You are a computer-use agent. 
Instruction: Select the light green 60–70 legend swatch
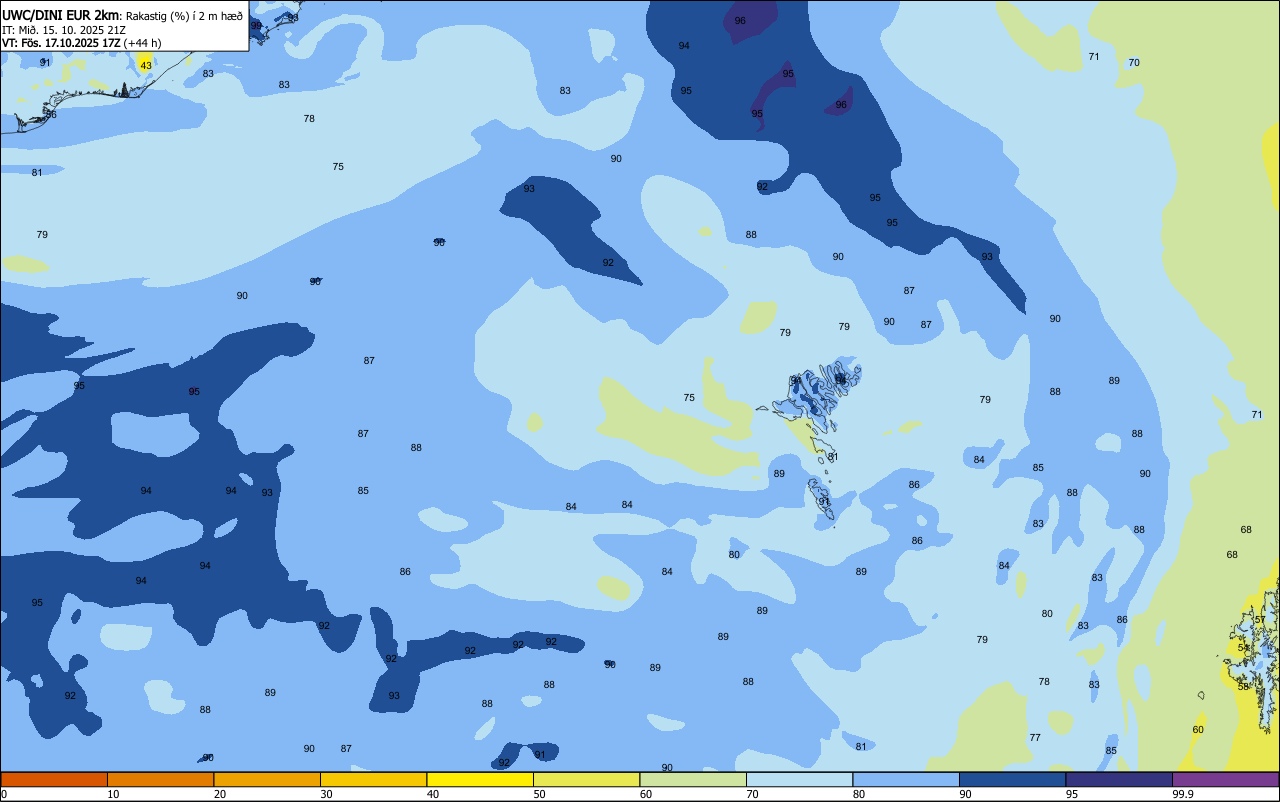(693, 779)
